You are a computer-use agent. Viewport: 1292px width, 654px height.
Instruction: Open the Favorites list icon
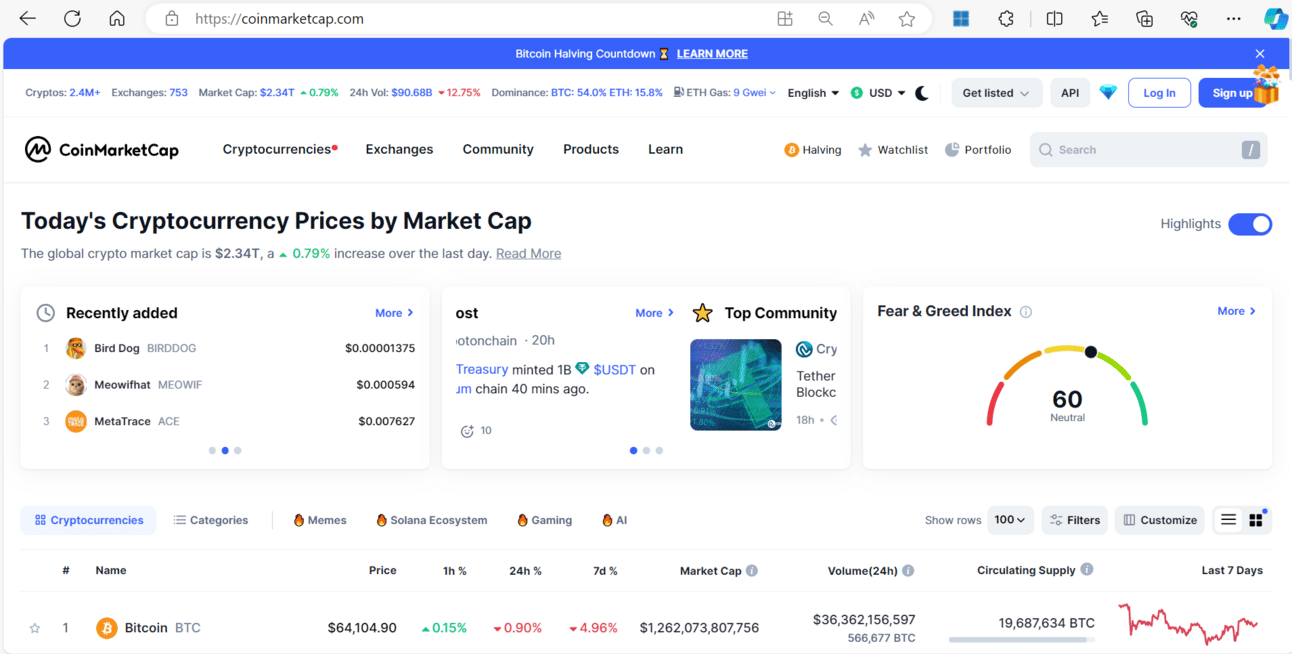coord(1100,19)
